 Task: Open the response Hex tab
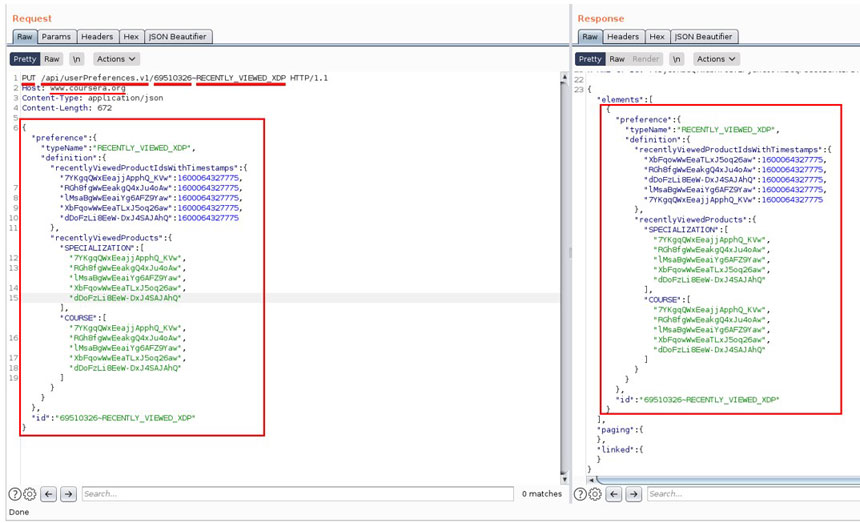657,37
